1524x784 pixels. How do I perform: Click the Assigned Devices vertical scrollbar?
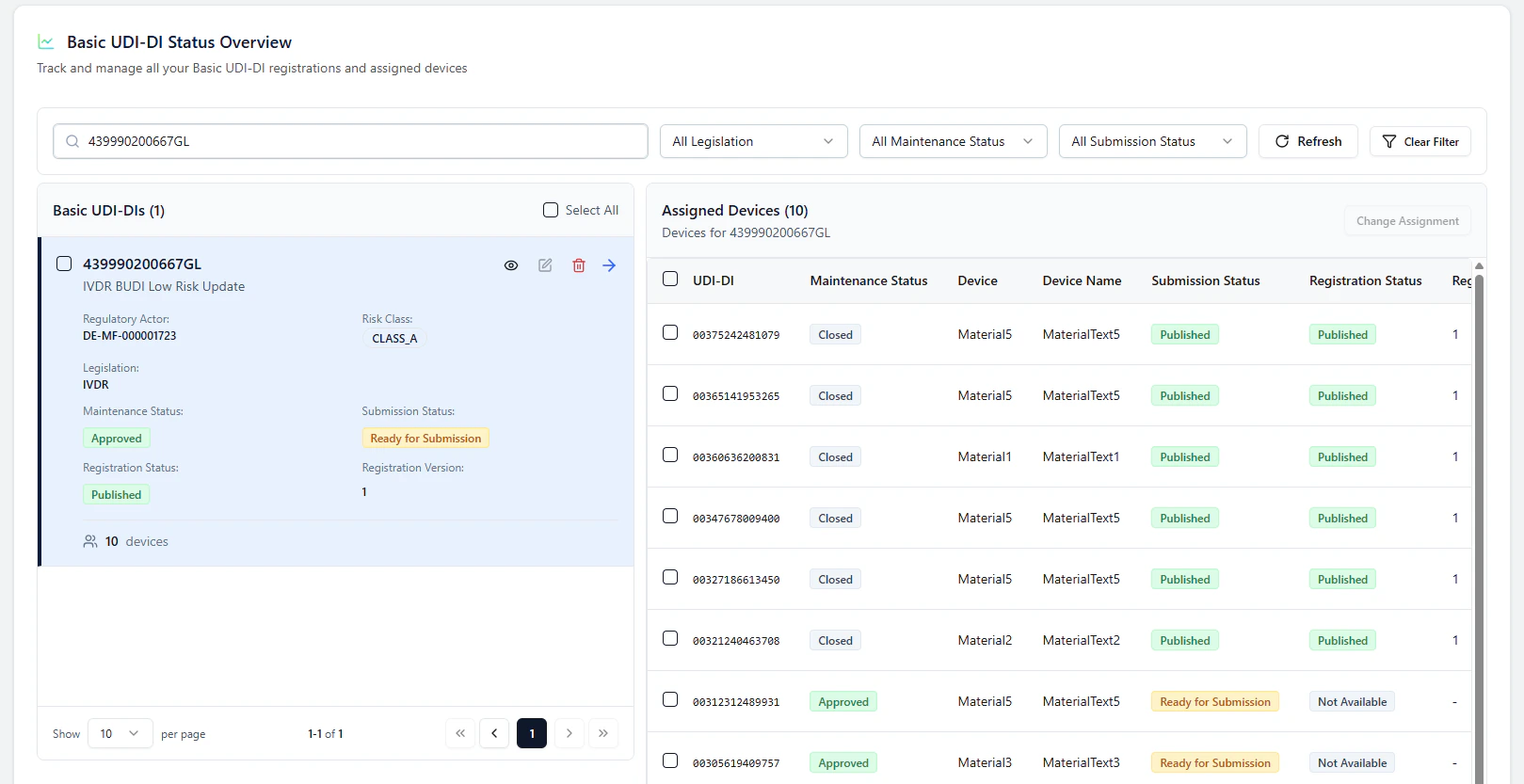point(1479,527)
